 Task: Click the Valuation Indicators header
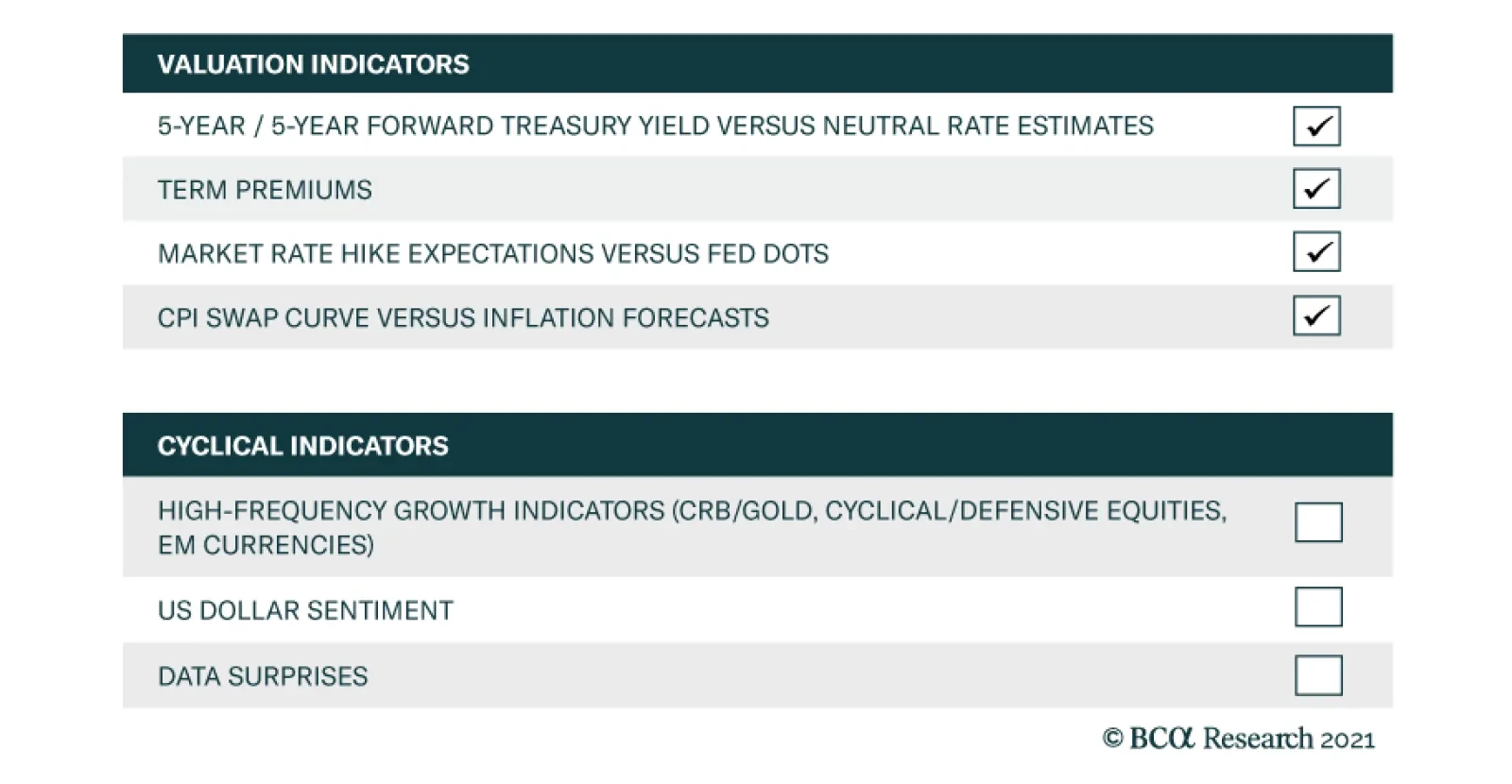pyautogui.click(x=313, y=64)
